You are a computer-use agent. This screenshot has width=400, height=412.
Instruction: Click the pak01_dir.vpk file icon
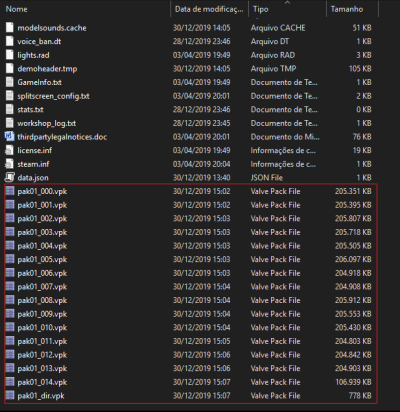tap(10, 396)
